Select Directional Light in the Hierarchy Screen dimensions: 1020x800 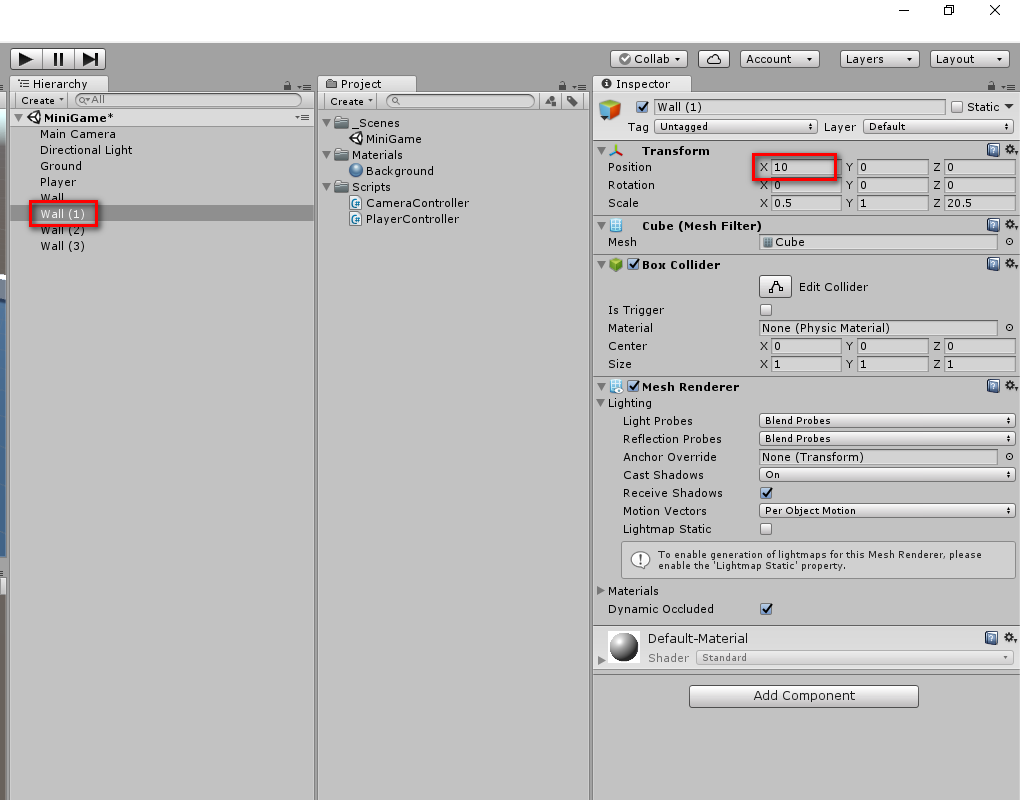(x=86, y=150)
